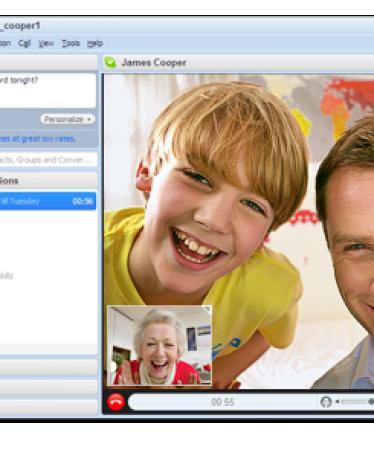
Task: Expand the Personalize dropdown
Action: point(68,119)
